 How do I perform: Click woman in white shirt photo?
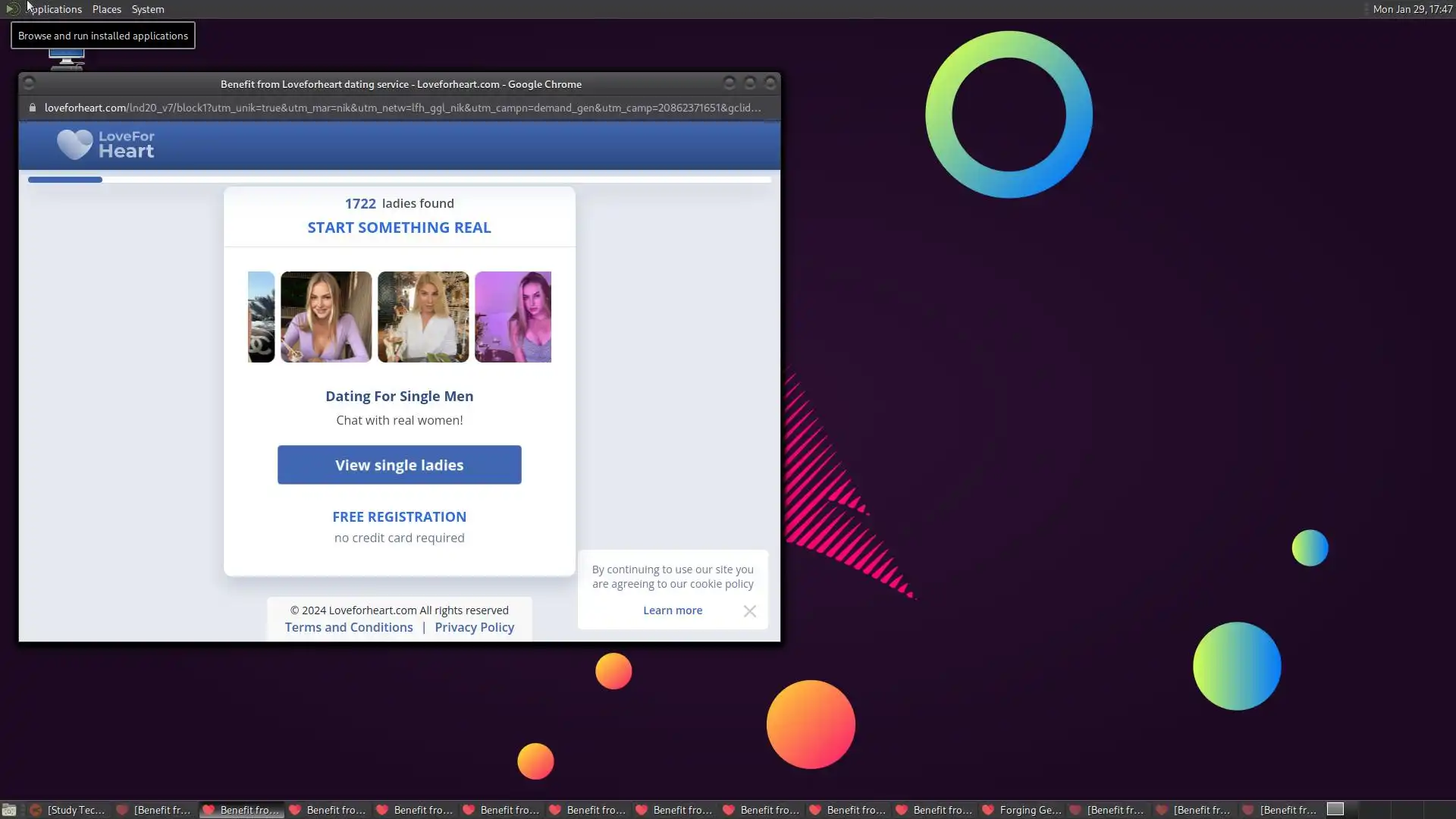click(x=423, y=317)
